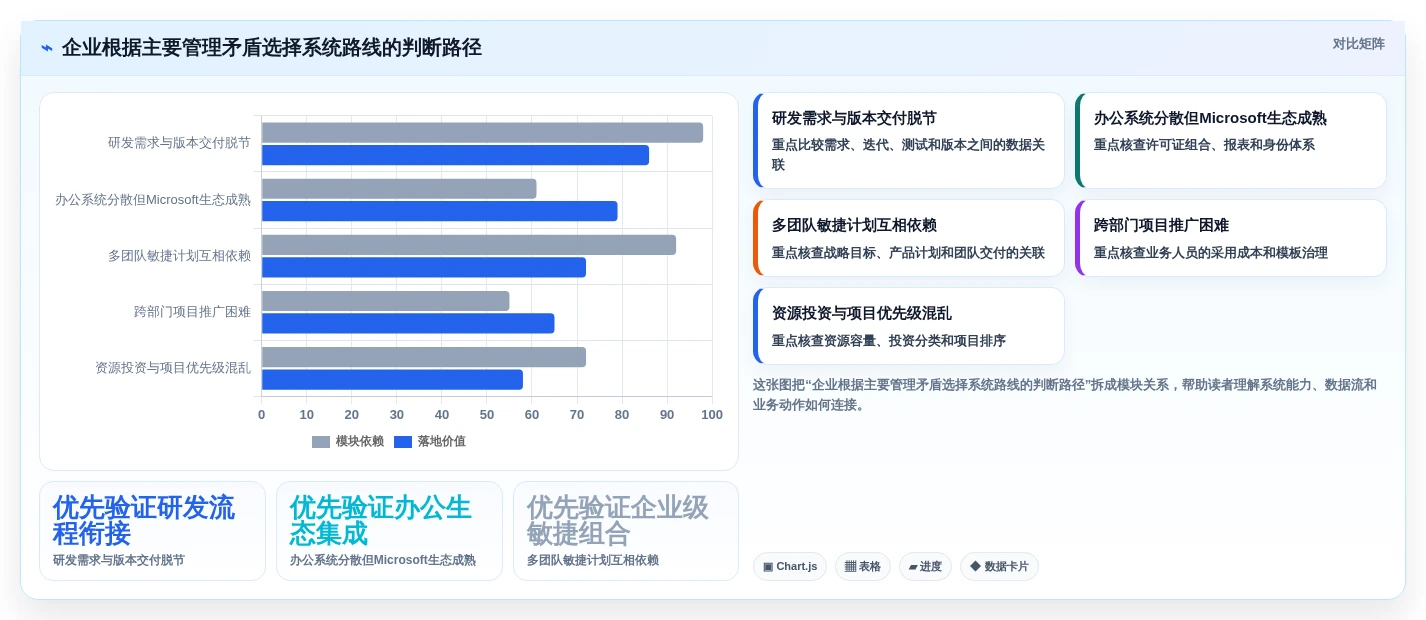1426x620 pixels.
Task: Toggle the 落地价值 legend entry
Action: click(430, 441)
